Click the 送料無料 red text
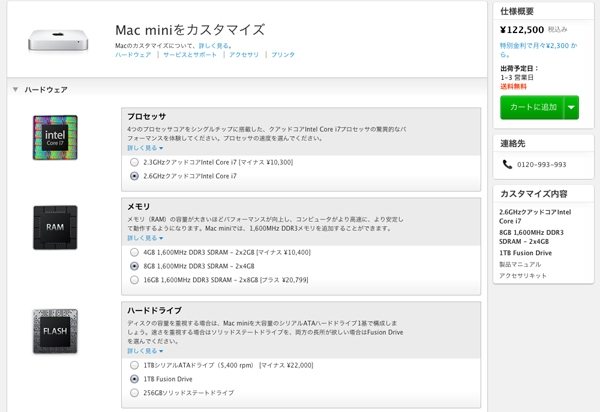Image resolution: width=600 pixels, height=412 pixels. coord(513,86)
